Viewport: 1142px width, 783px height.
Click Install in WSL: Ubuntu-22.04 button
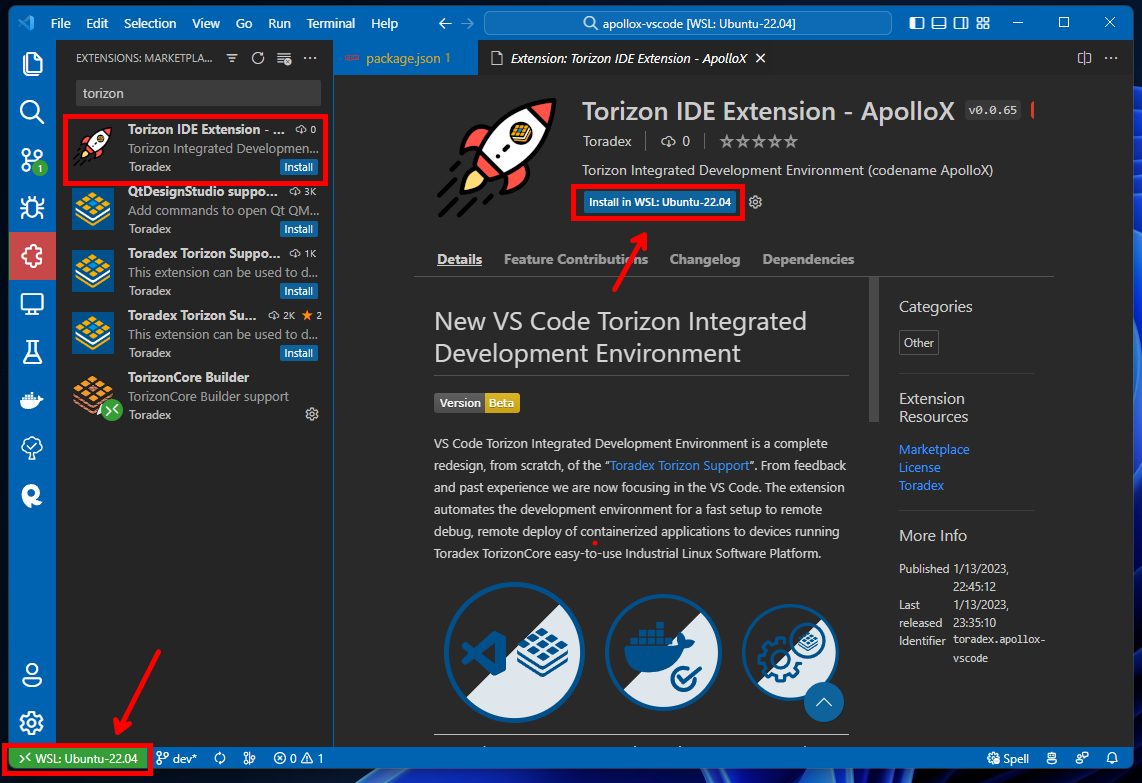pos(659,202)
